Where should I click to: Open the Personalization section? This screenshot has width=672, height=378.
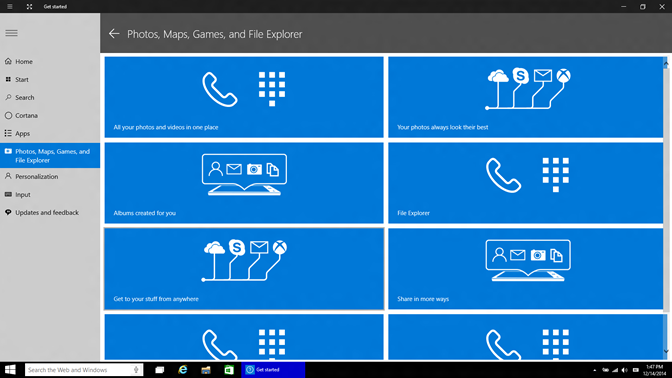pos(50,176)
